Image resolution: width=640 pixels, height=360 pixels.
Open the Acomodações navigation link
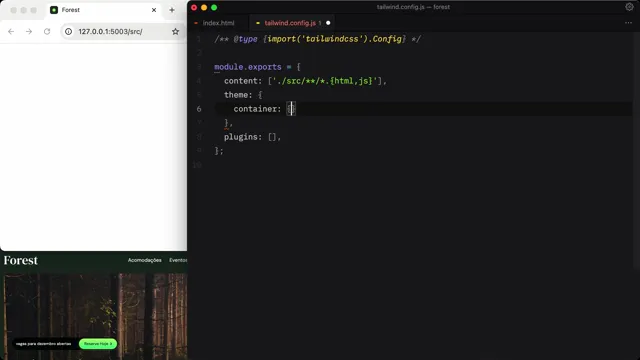(144, 260)
